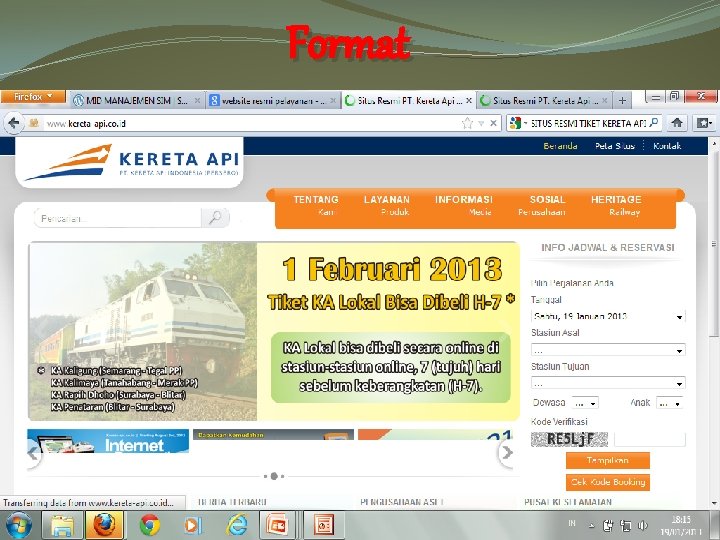Viewport: 720px width, 540px height.
Task: Show hidden tray icons arrow
Action: point(591,525)
